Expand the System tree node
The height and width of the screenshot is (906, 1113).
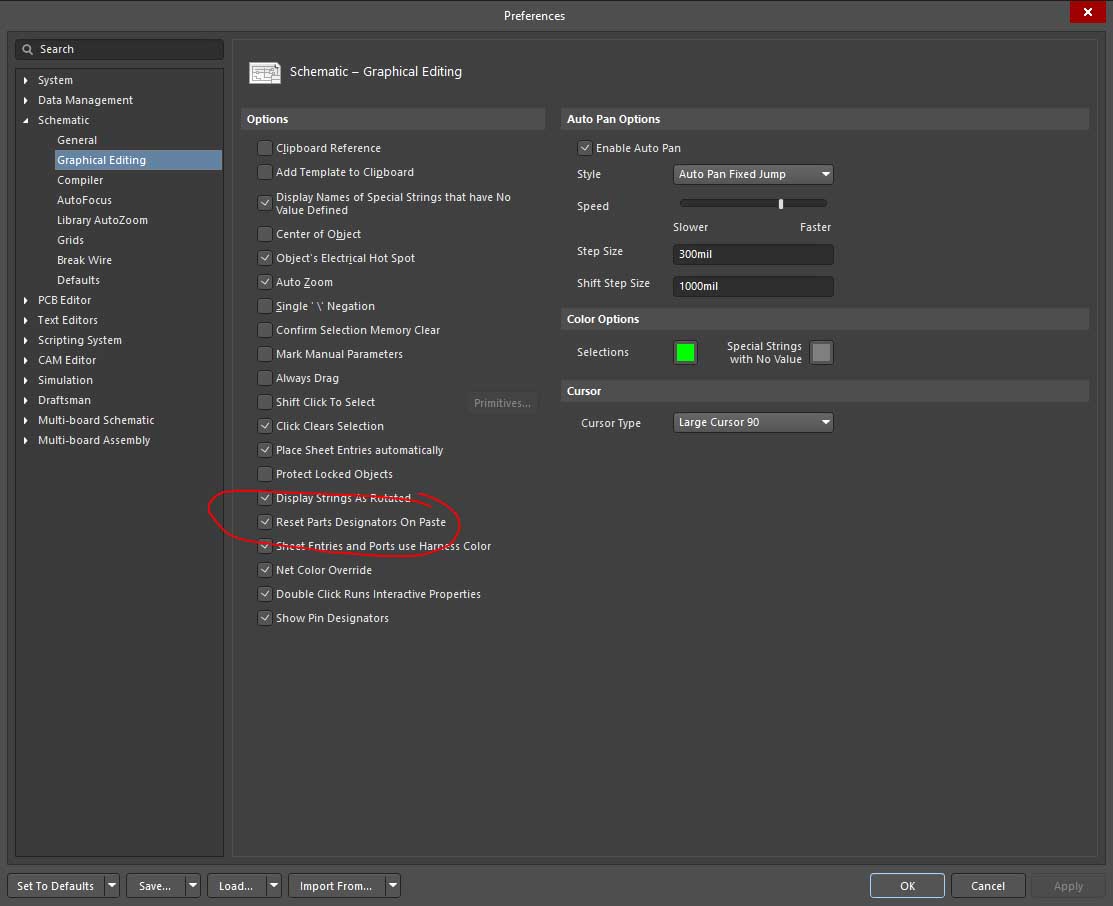click(26, 80)
